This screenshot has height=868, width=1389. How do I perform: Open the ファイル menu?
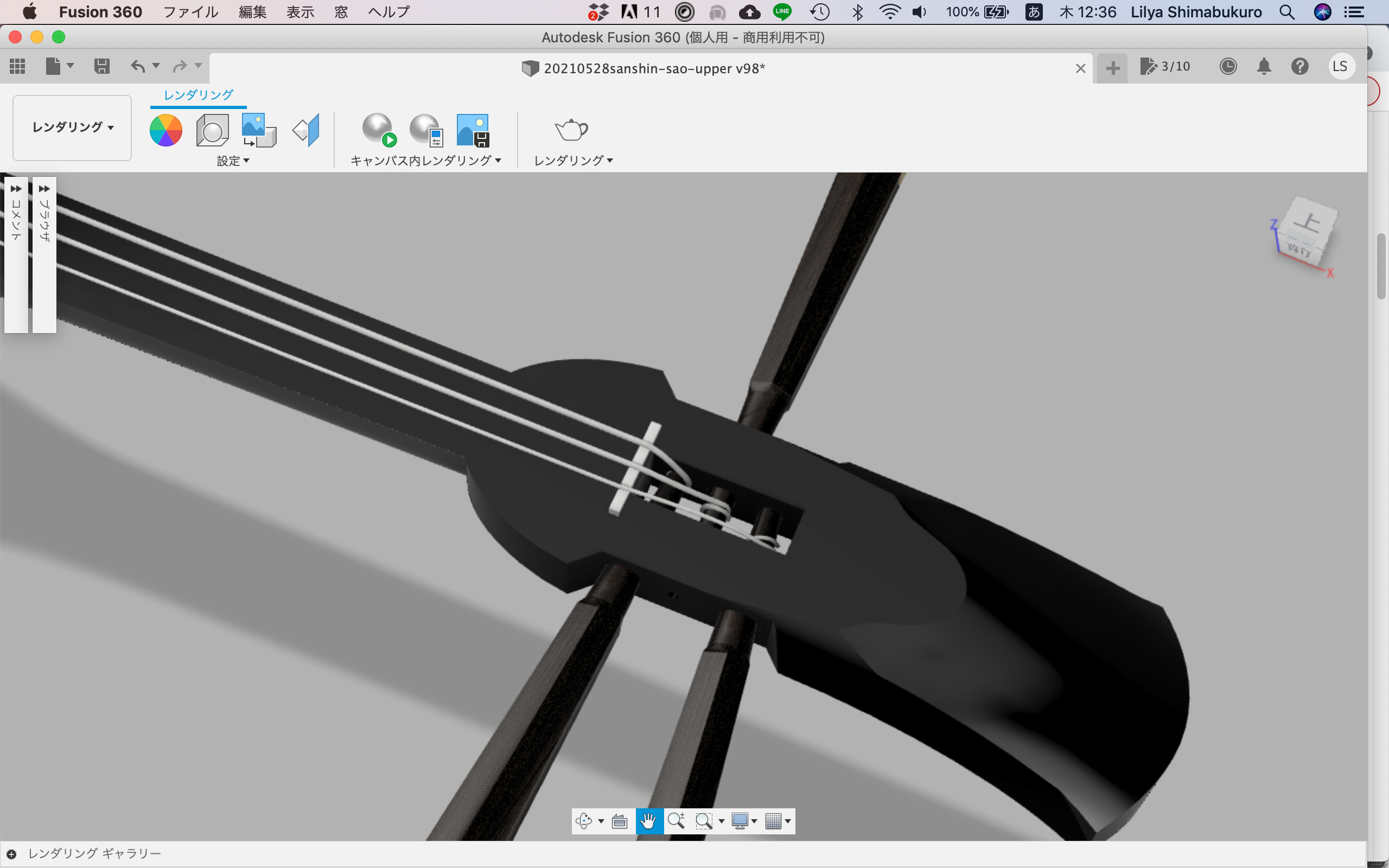pos(191,12)
